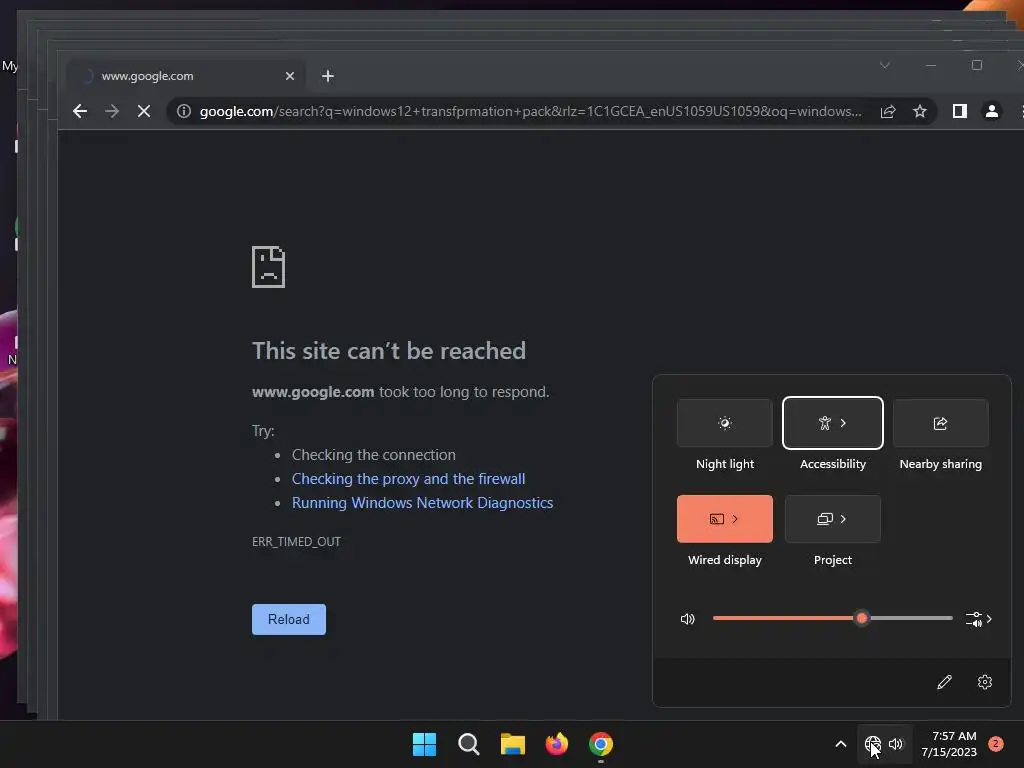The height and width of the screenshot is (768, 1024).
Task: Click the sad page error icon
Action: pyautogui.click(x=268, y=266)
